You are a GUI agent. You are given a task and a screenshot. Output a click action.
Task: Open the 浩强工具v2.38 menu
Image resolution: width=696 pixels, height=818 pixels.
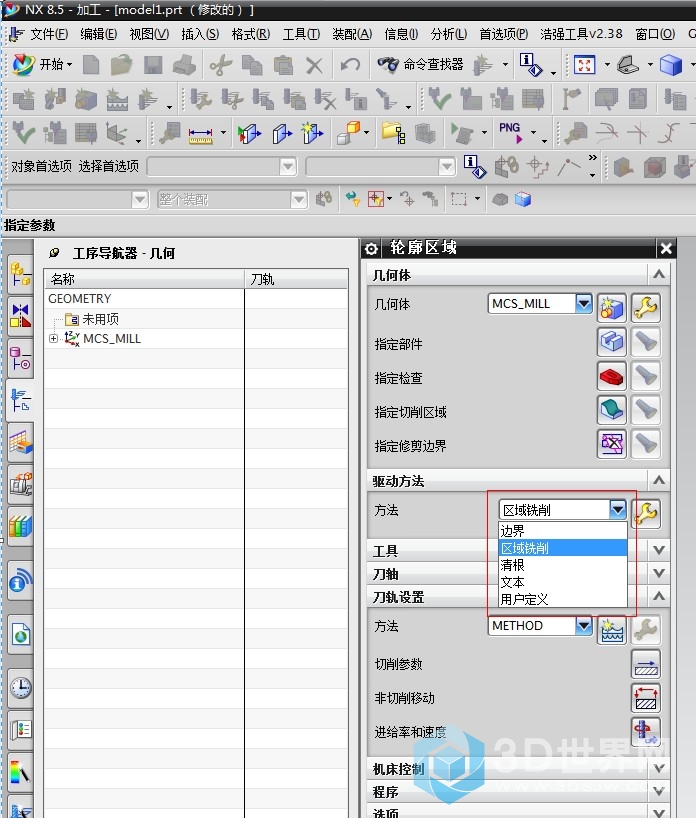pyautogui.click(x=581, y=34)
